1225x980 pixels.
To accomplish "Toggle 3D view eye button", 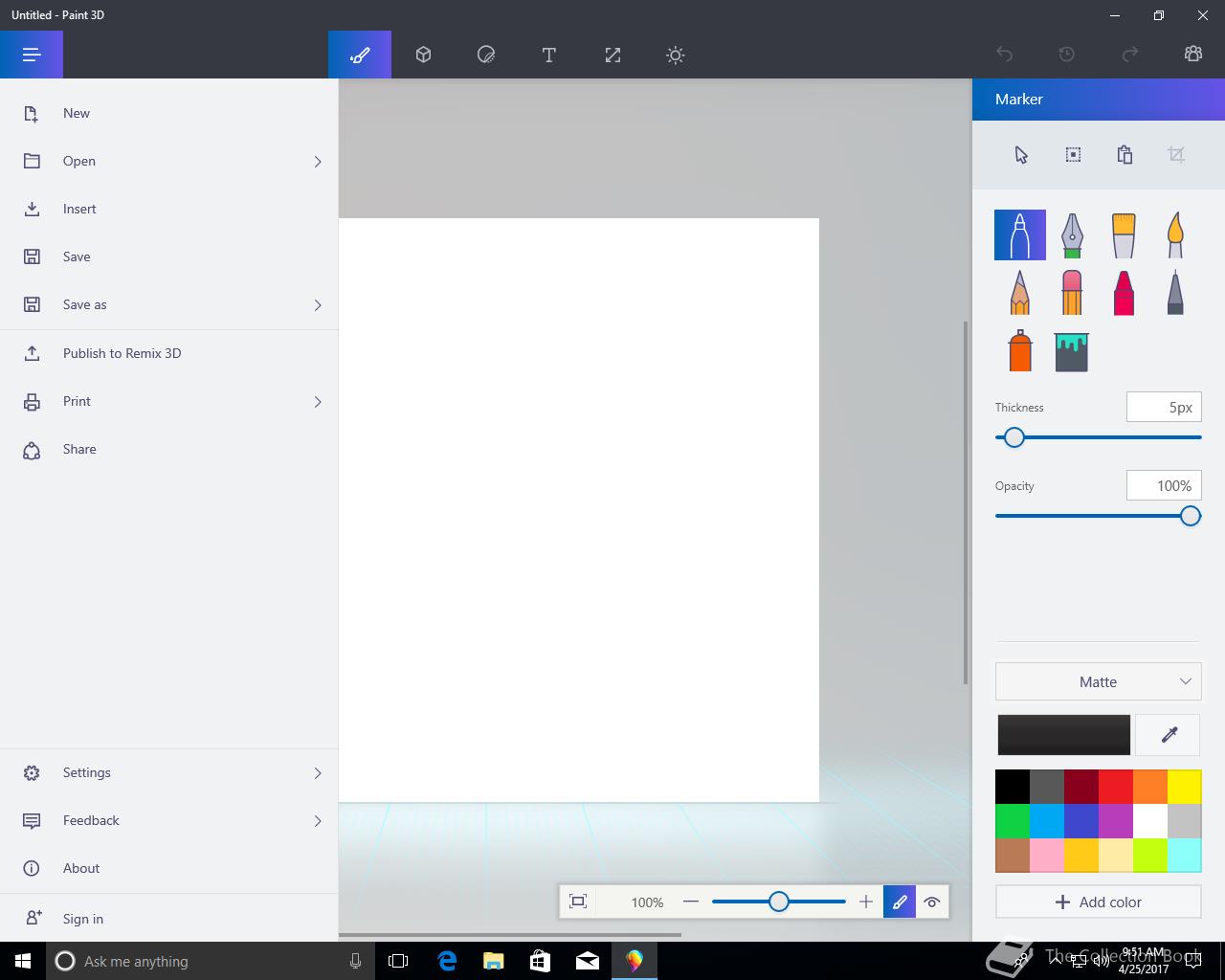I will (x=932, y=902).
